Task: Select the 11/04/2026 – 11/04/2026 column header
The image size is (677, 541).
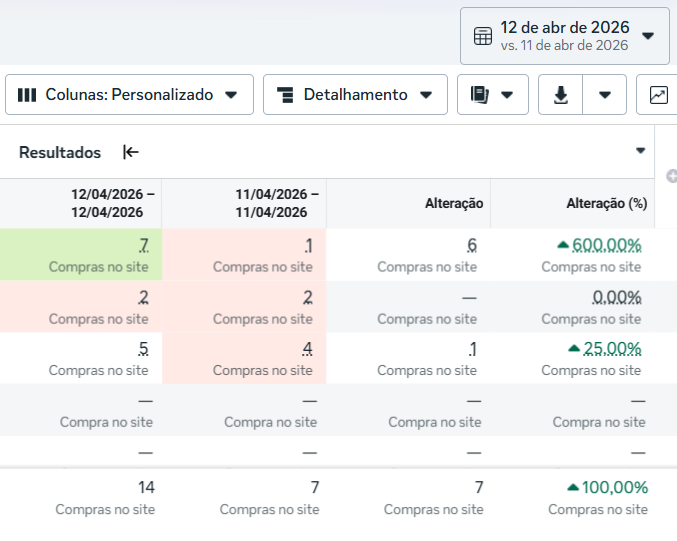Action: point(277,203)
